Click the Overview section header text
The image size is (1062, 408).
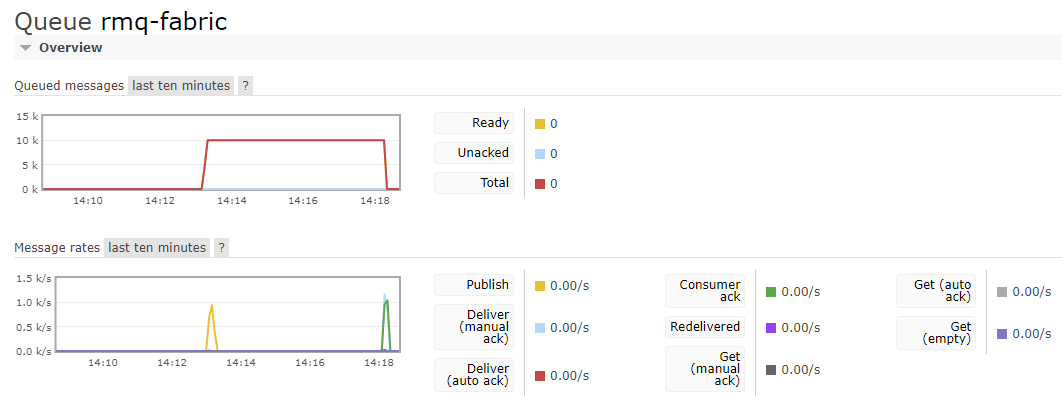[x=70, y=48]
